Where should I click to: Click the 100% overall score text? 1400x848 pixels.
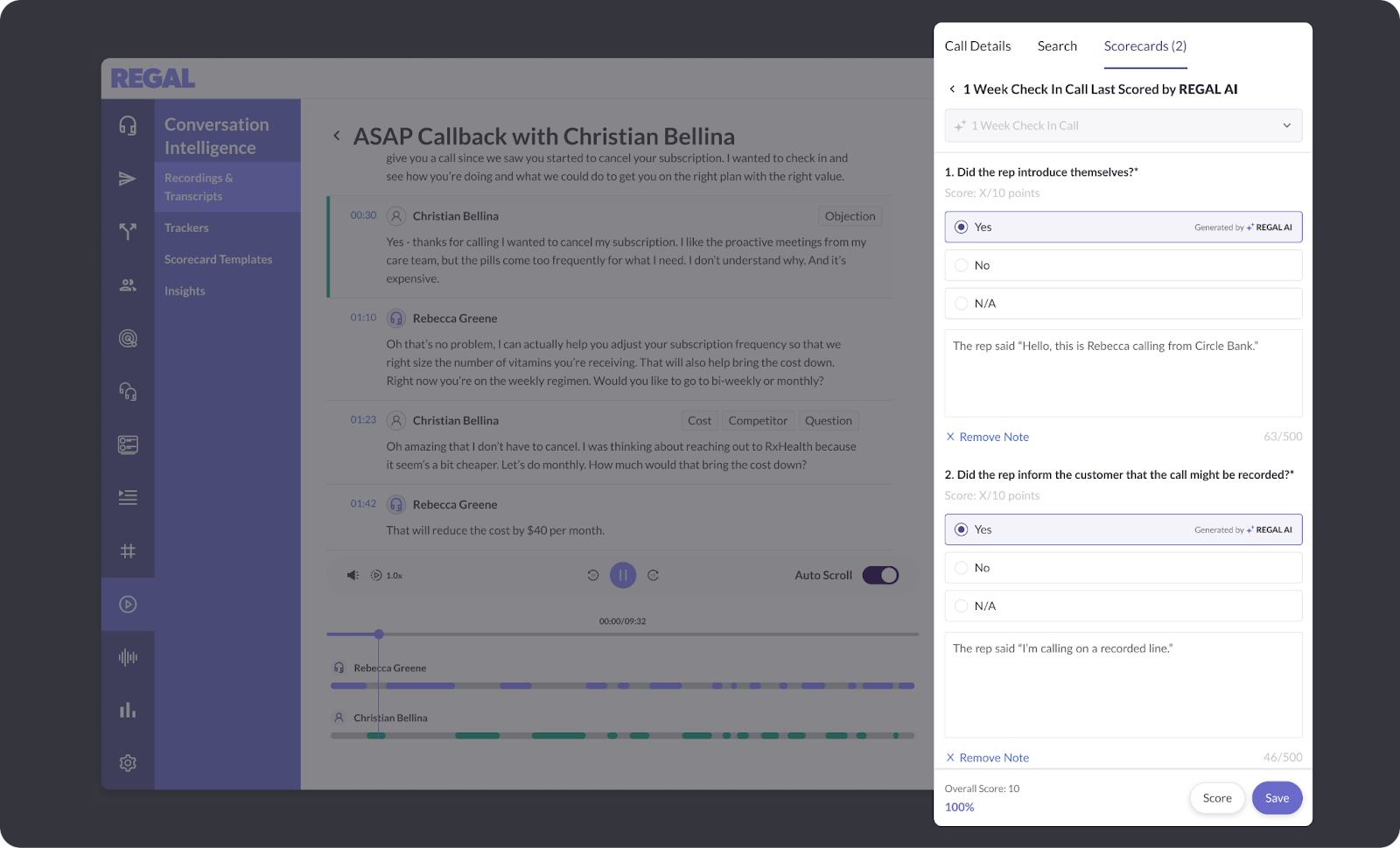[959, 807]
